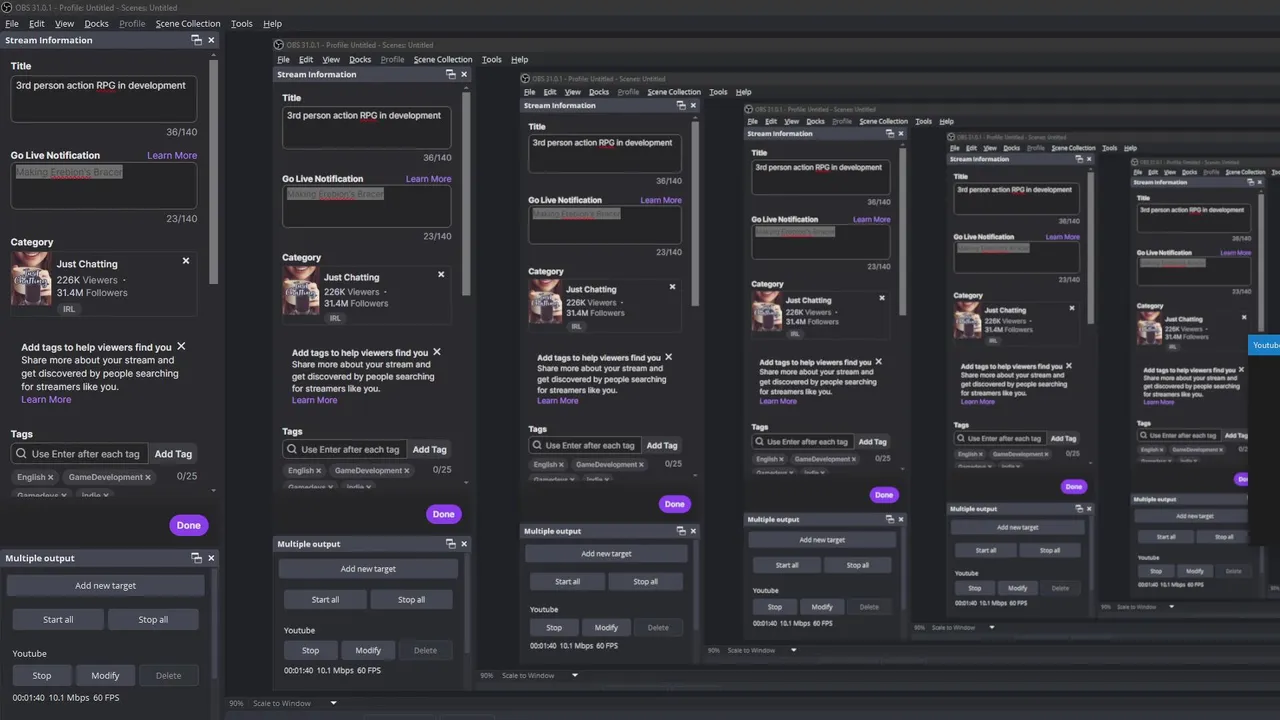The height and width of the screenshot is (720, 1280).
Task: Float Multiple output dock in the largest nested preview
Action: pos(450,544)
